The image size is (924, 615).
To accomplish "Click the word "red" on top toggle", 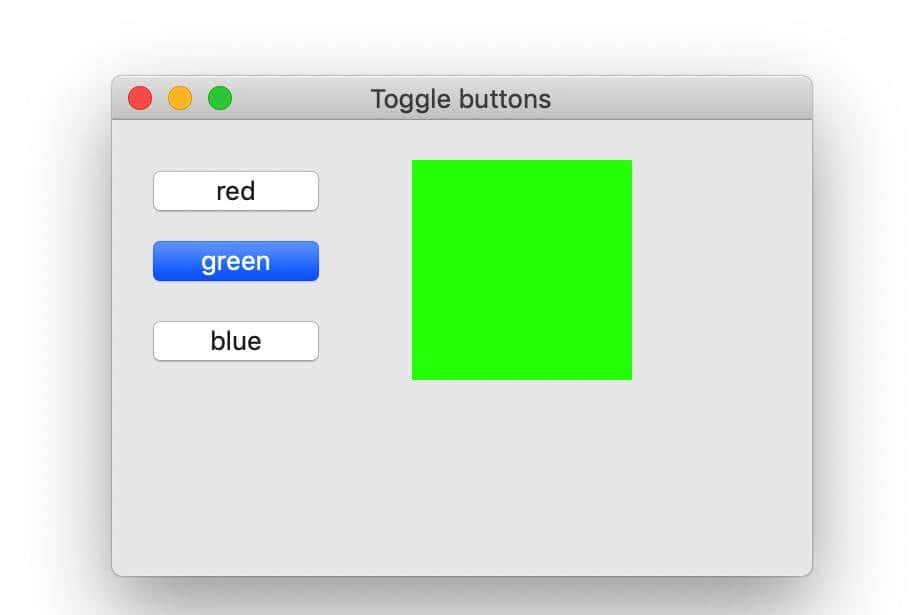I will 235,191.
